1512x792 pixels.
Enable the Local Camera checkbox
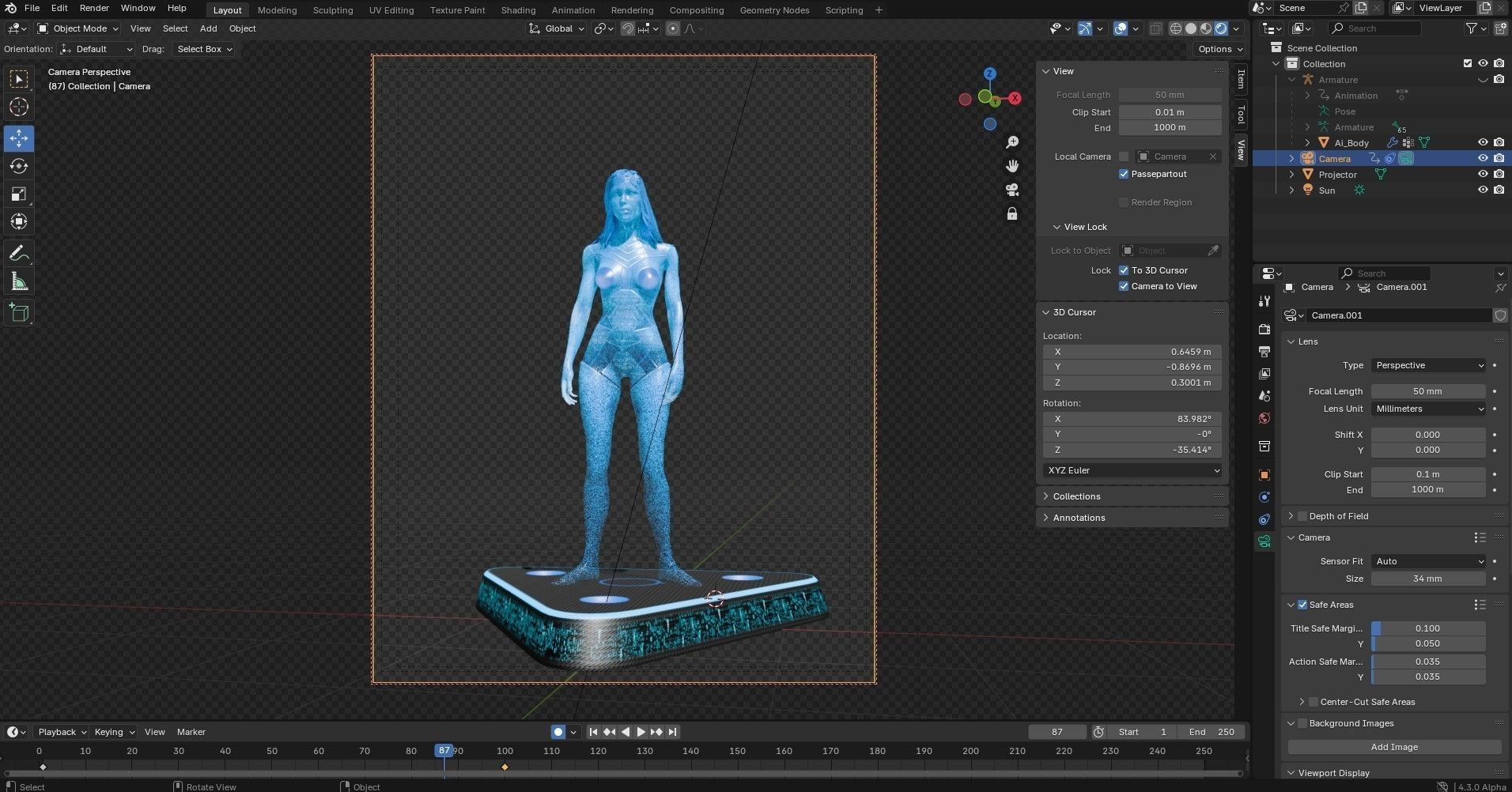(1124, 157)
